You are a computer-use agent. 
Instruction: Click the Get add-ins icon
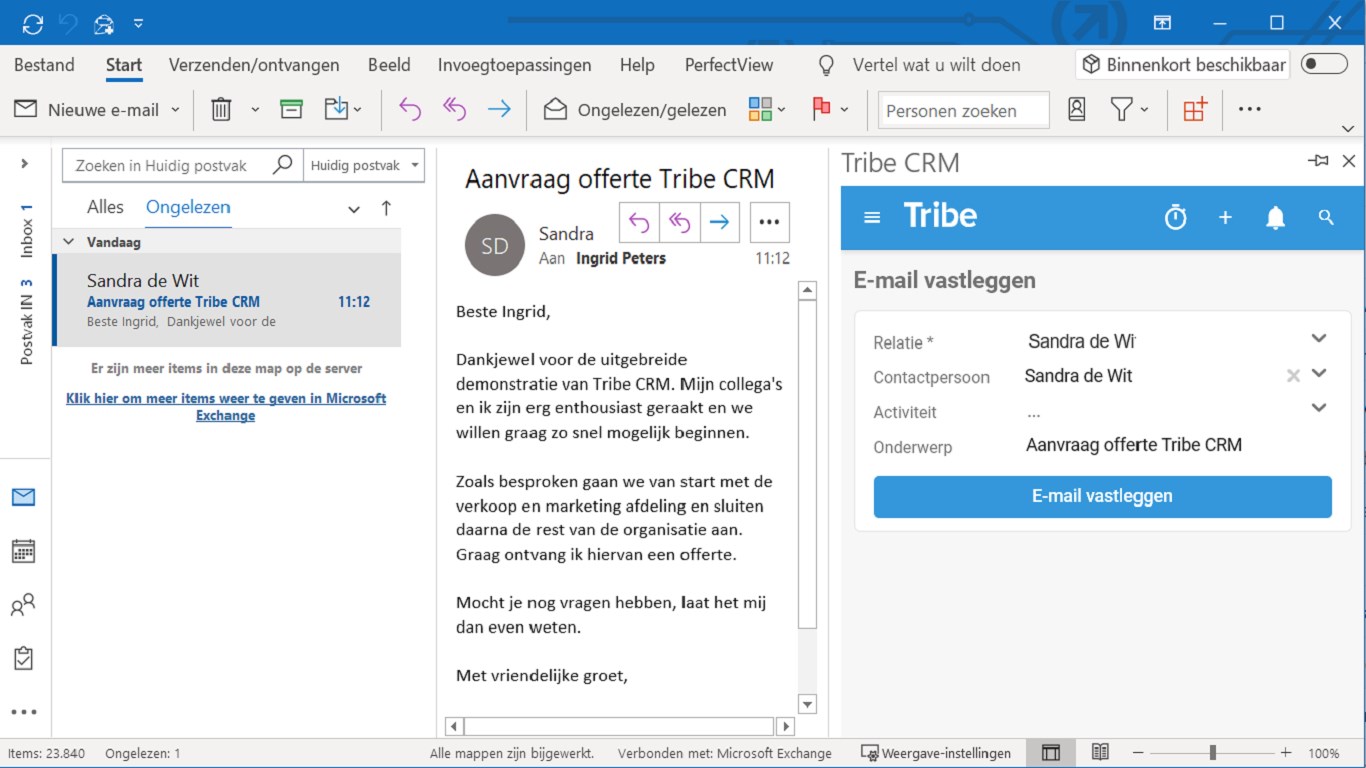click(x=1195, y=110)
